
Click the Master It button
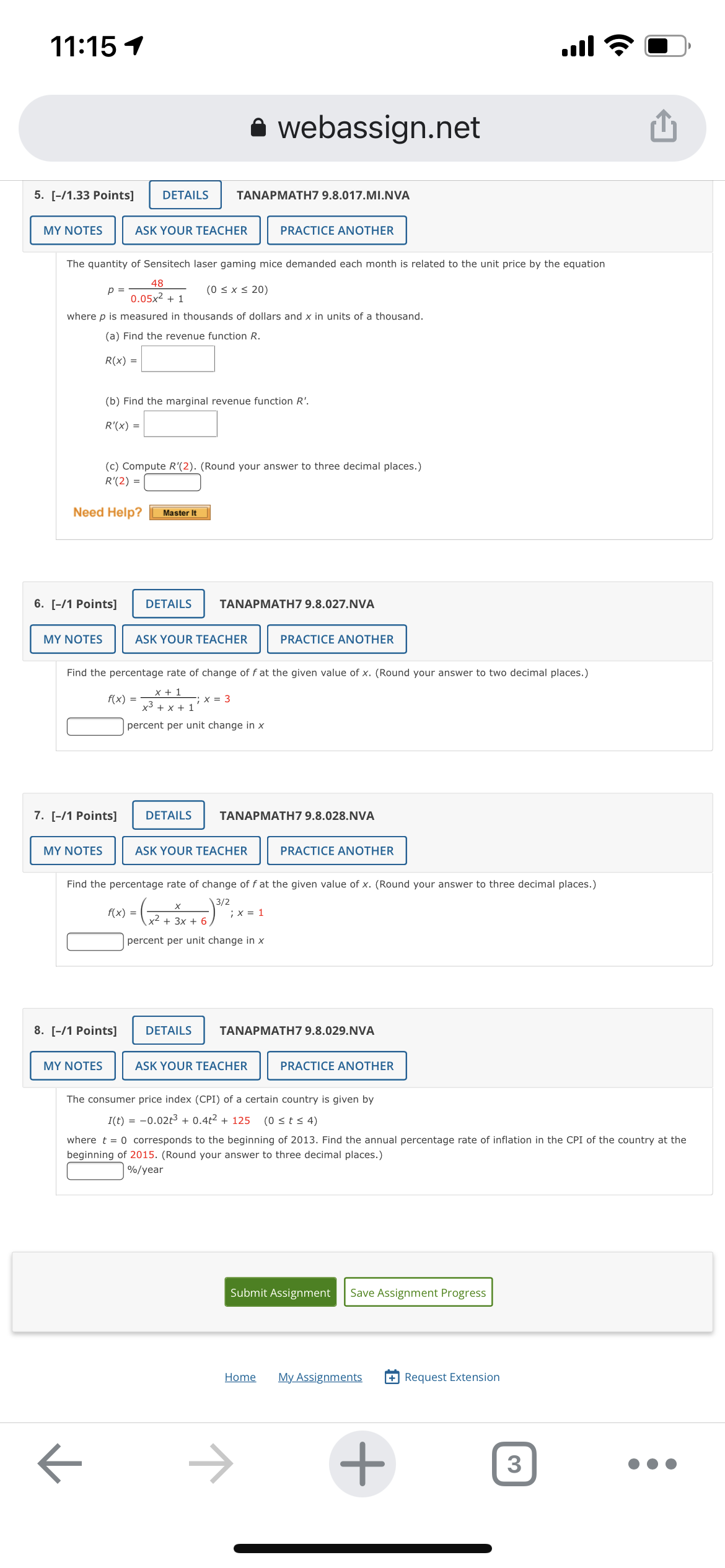coord(180,512)
